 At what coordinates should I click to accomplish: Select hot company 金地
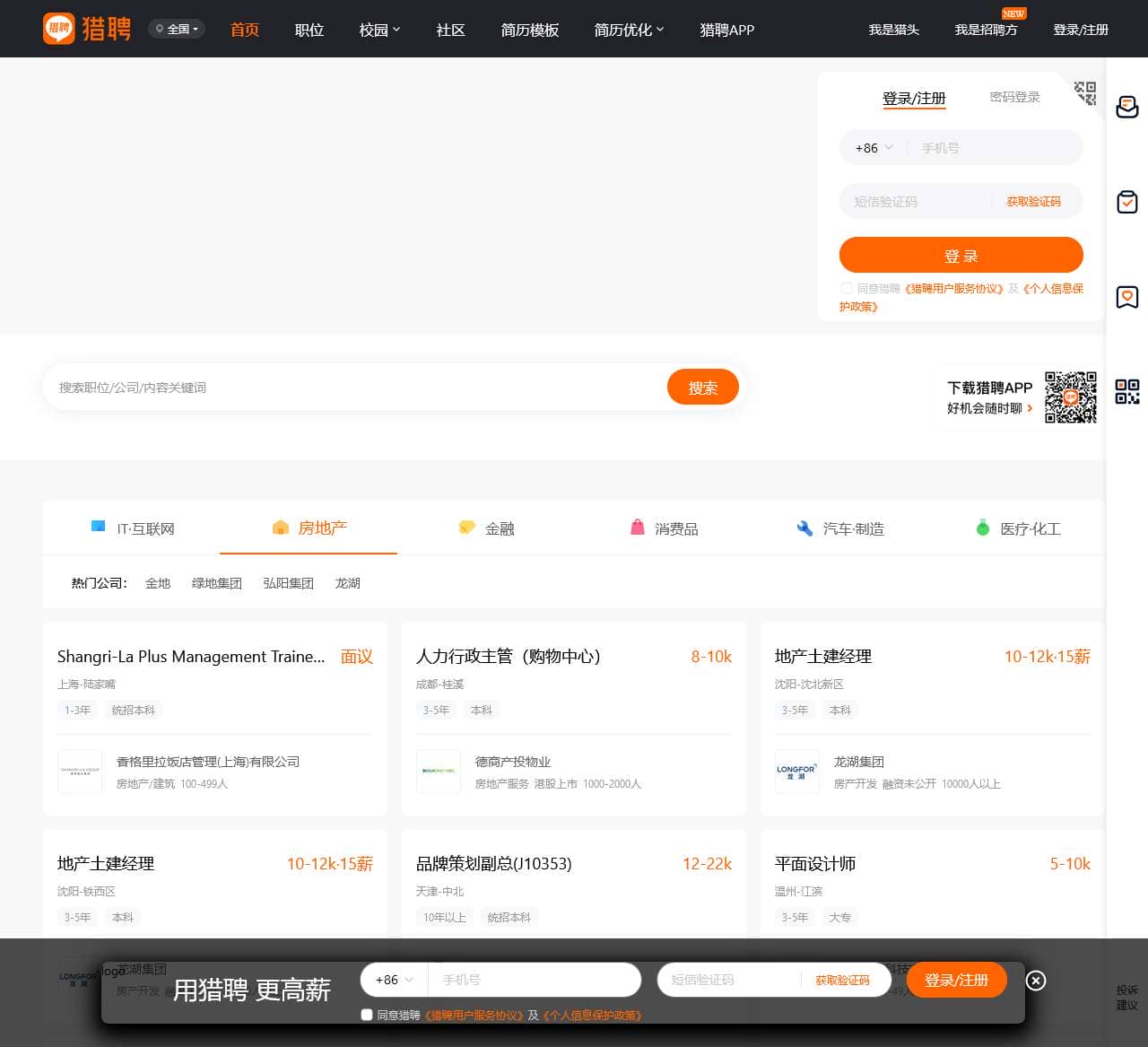(x=158, y=583)
